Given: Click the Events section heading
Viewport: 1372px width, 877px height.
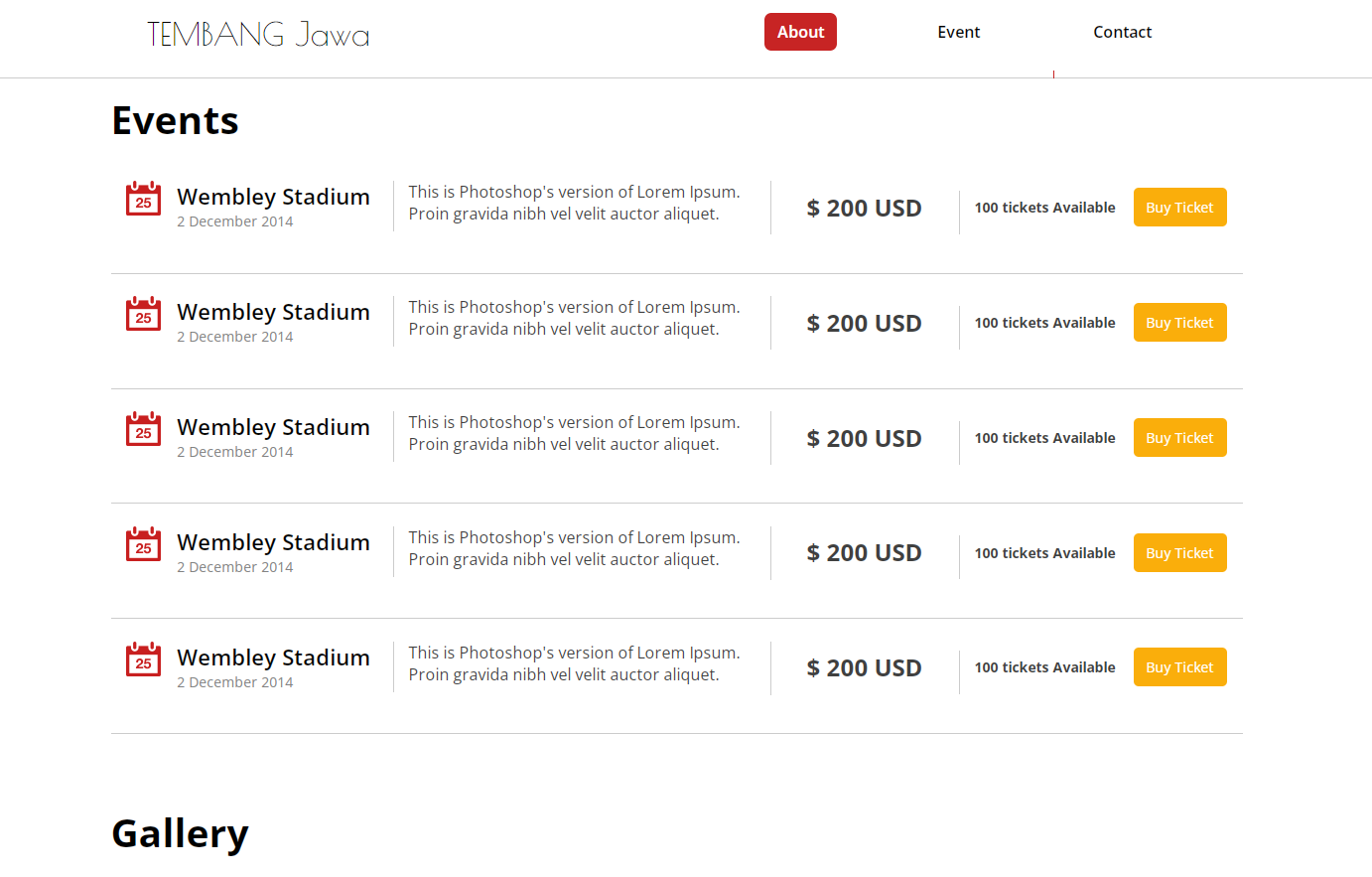Looking at the screenshot, I should [x=175, y=120].
